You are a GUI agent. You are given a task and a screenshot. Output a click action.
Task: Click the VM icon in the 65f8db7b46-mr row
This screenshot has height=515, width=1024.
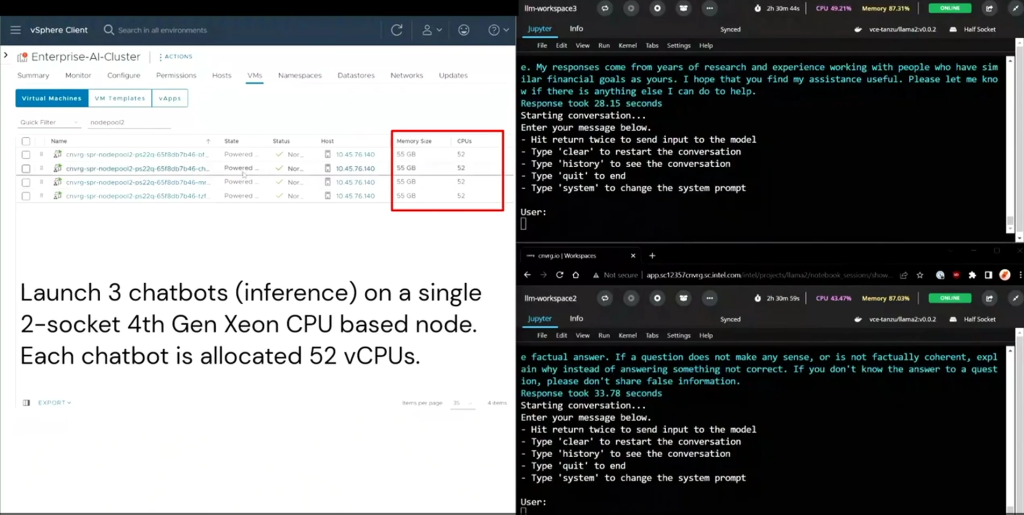(57, 182)
